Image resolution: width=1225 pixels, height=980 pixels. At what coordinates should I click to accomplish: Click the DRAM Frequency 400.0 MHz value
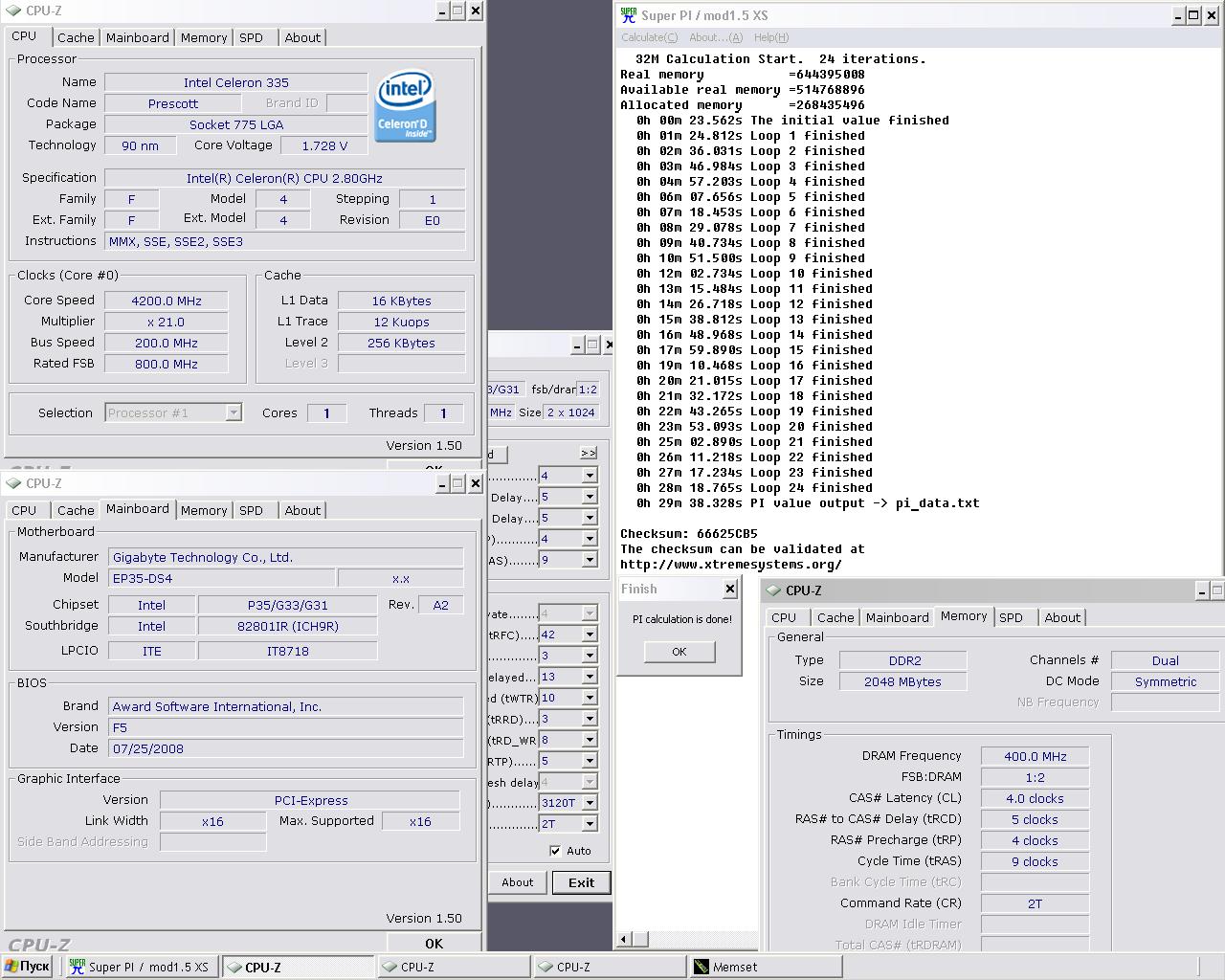1035,756
